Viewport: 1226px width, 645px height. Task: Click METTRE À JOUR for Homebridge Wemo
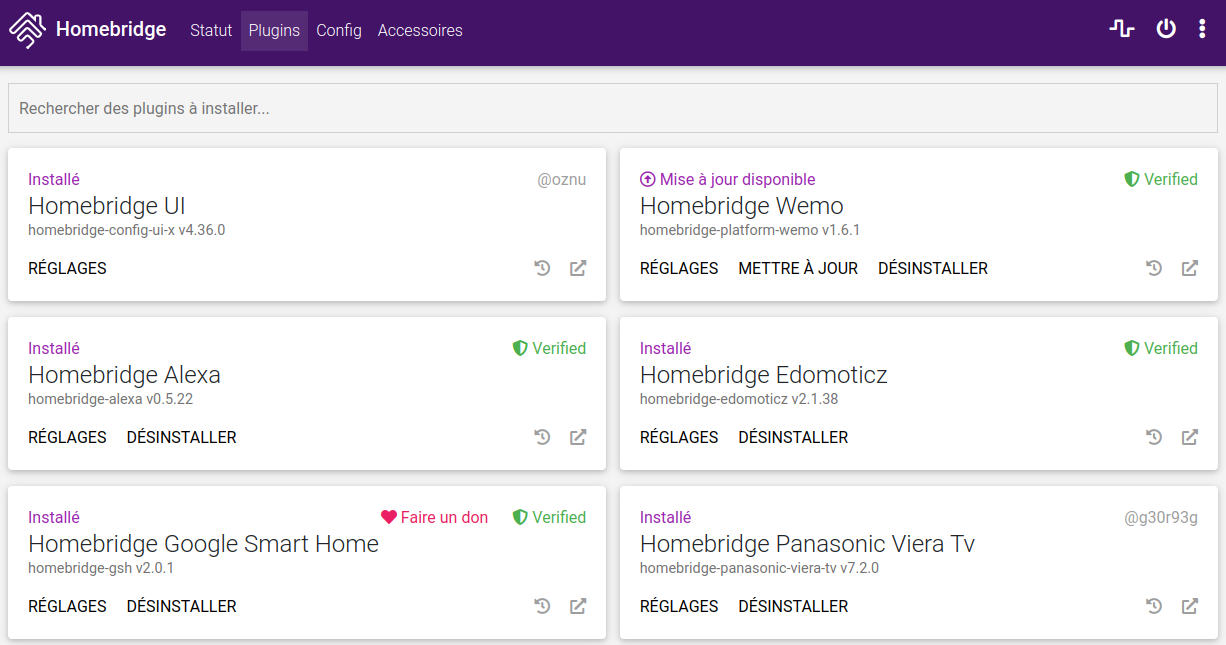[x=798, y=268]
